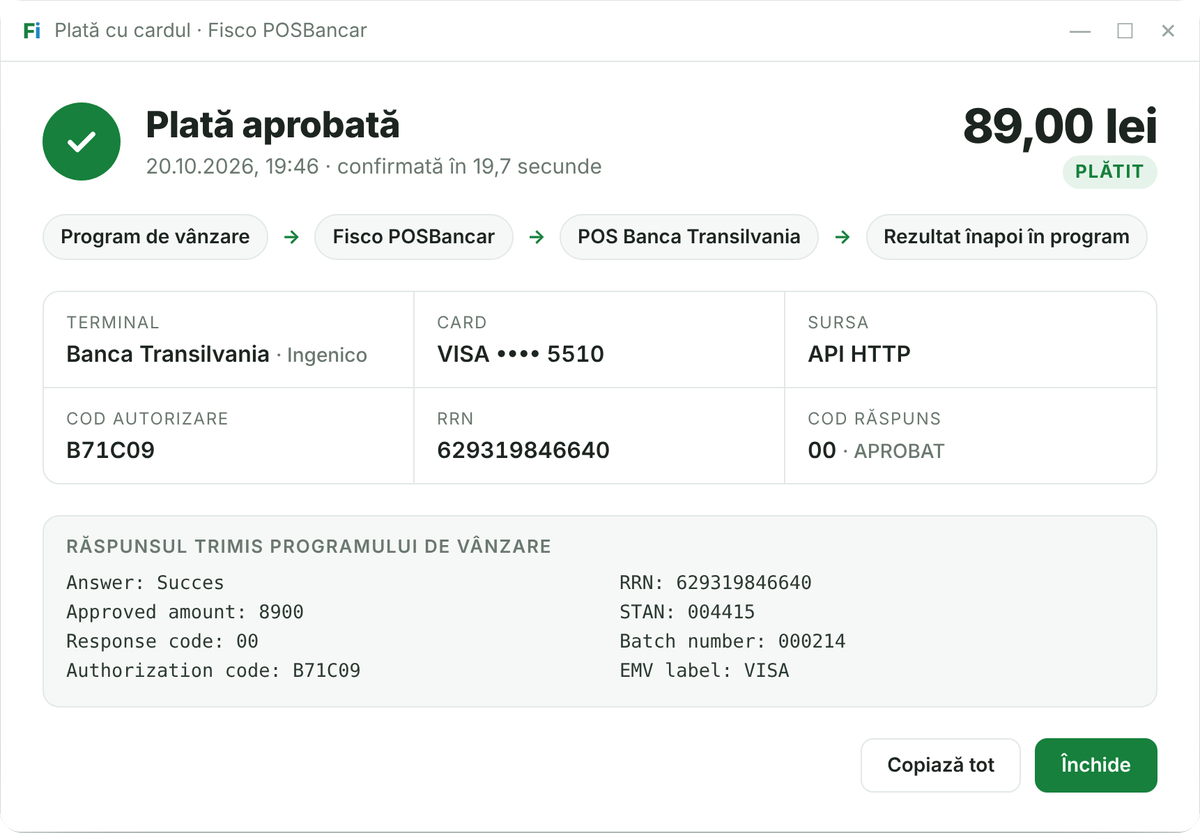Click the line Response code: 00

click(162, 641)
